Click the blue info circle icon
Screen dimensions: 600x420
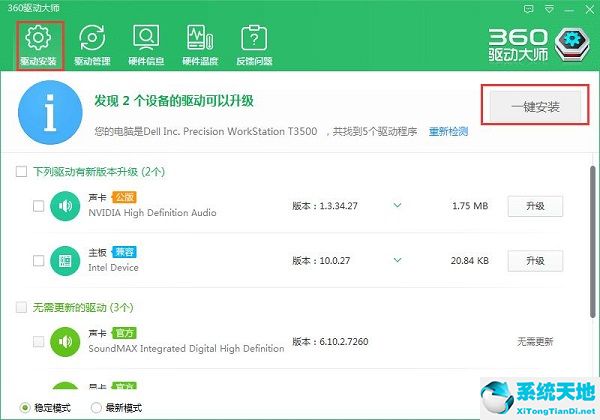coord(50,112)
